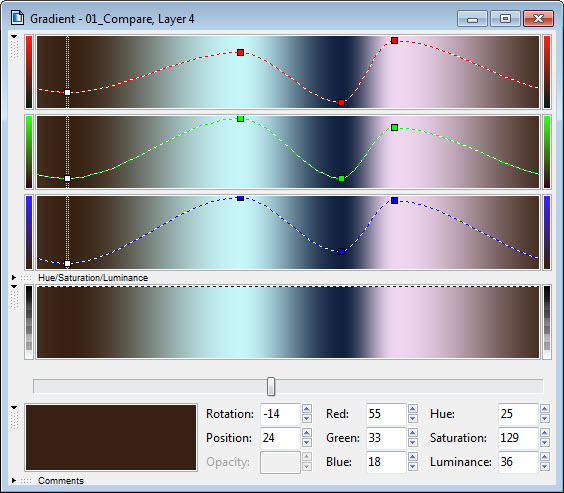Viewport: 564px width, 493px height.
Task: Click the white control point on blue curve
Action: 67,264
